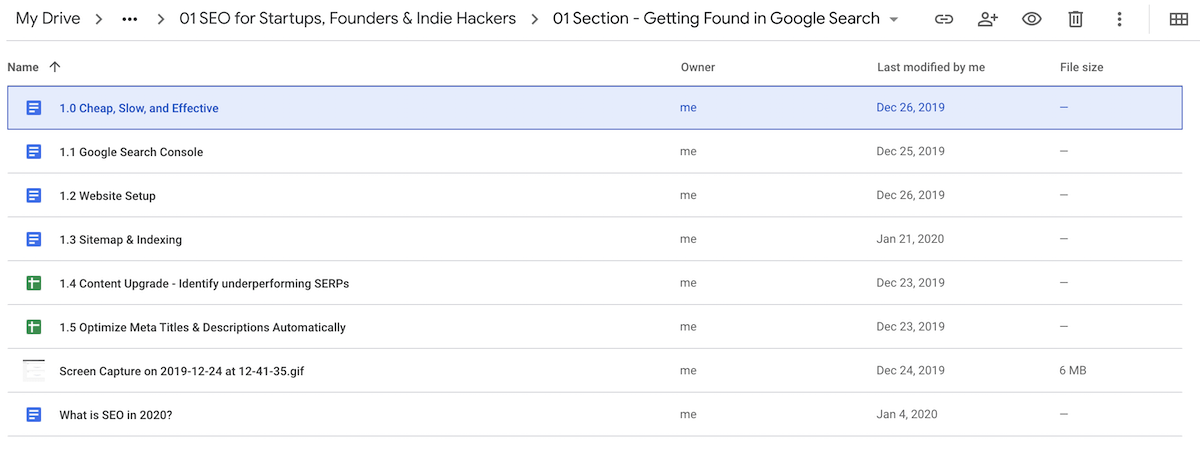Select the 1.2 Website Setup document
Screen dimensions: 1200x452
(107, 196)
